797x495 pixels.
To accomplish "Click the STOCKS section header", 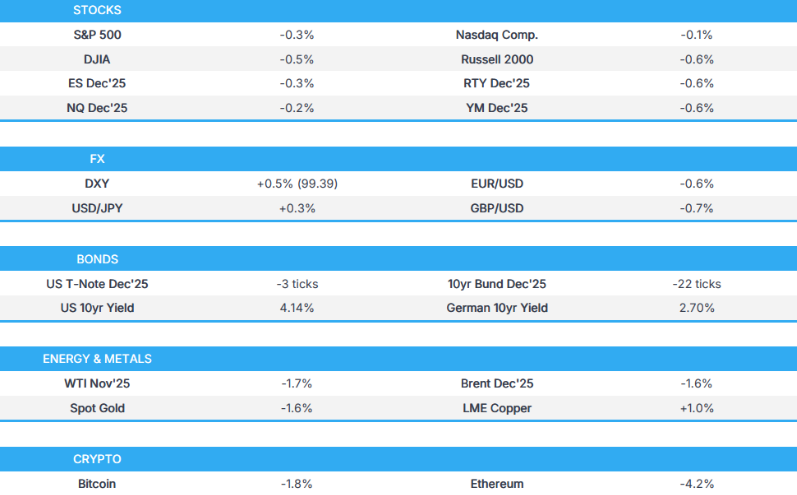I will pyautogui.click(x=97, y=10).
